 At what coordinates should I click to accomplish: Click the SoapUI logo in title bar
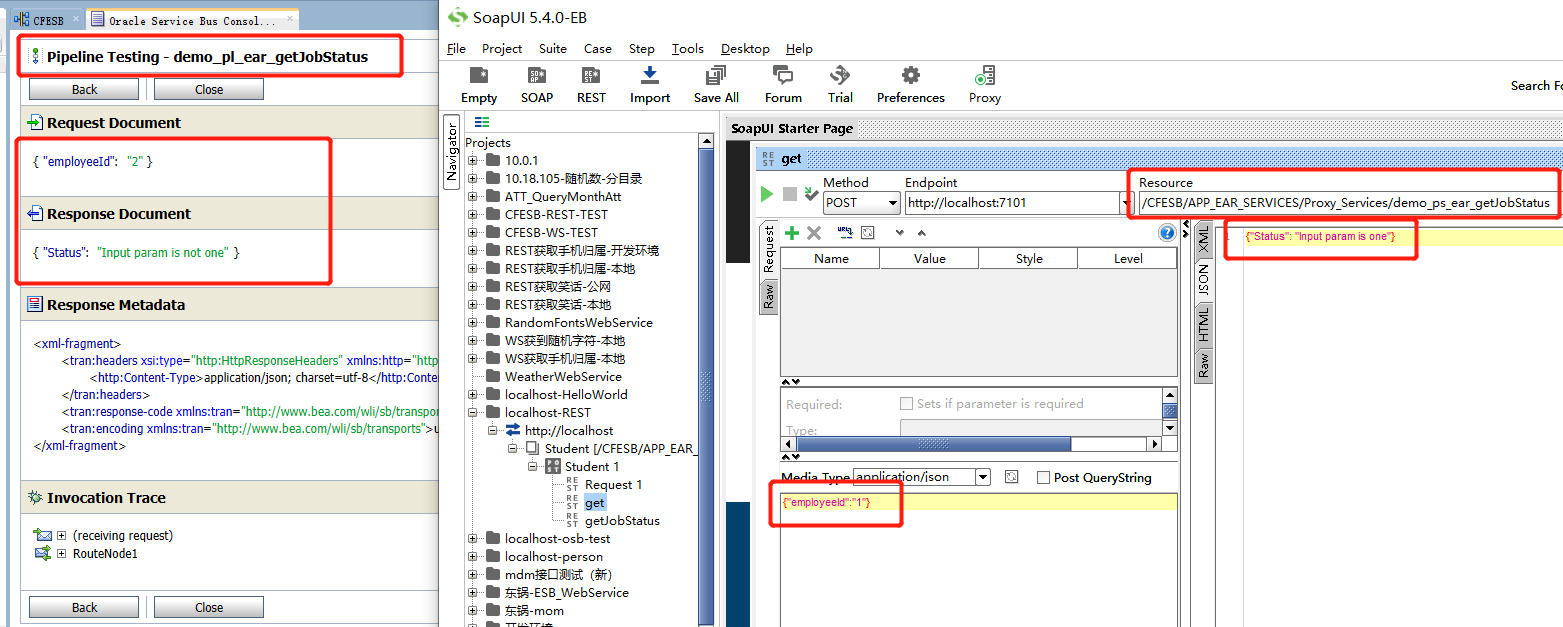point(458,17)
